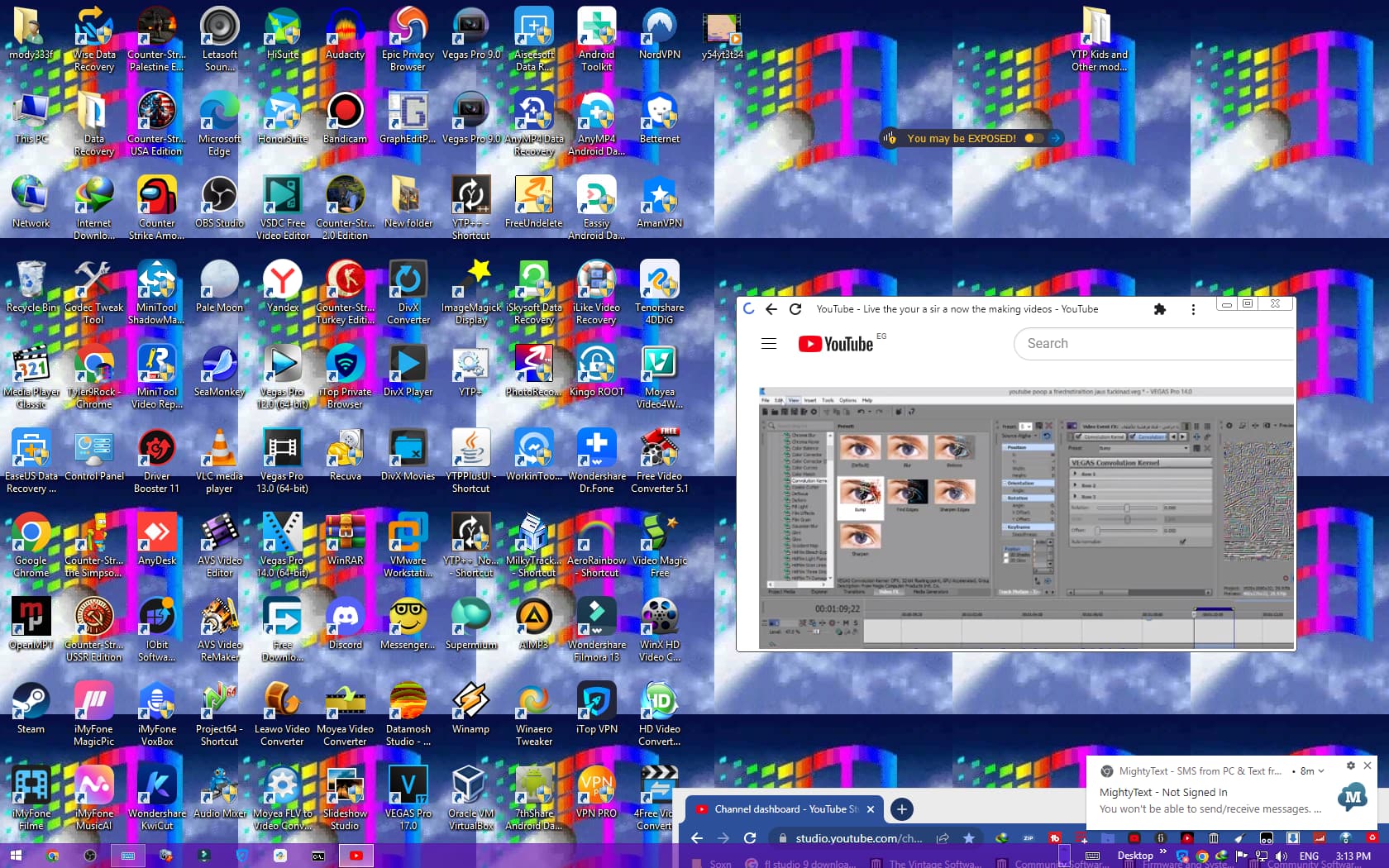
Task: Open the SeaMonkey desktop shortcut
Action: click(x=219, y=371)
